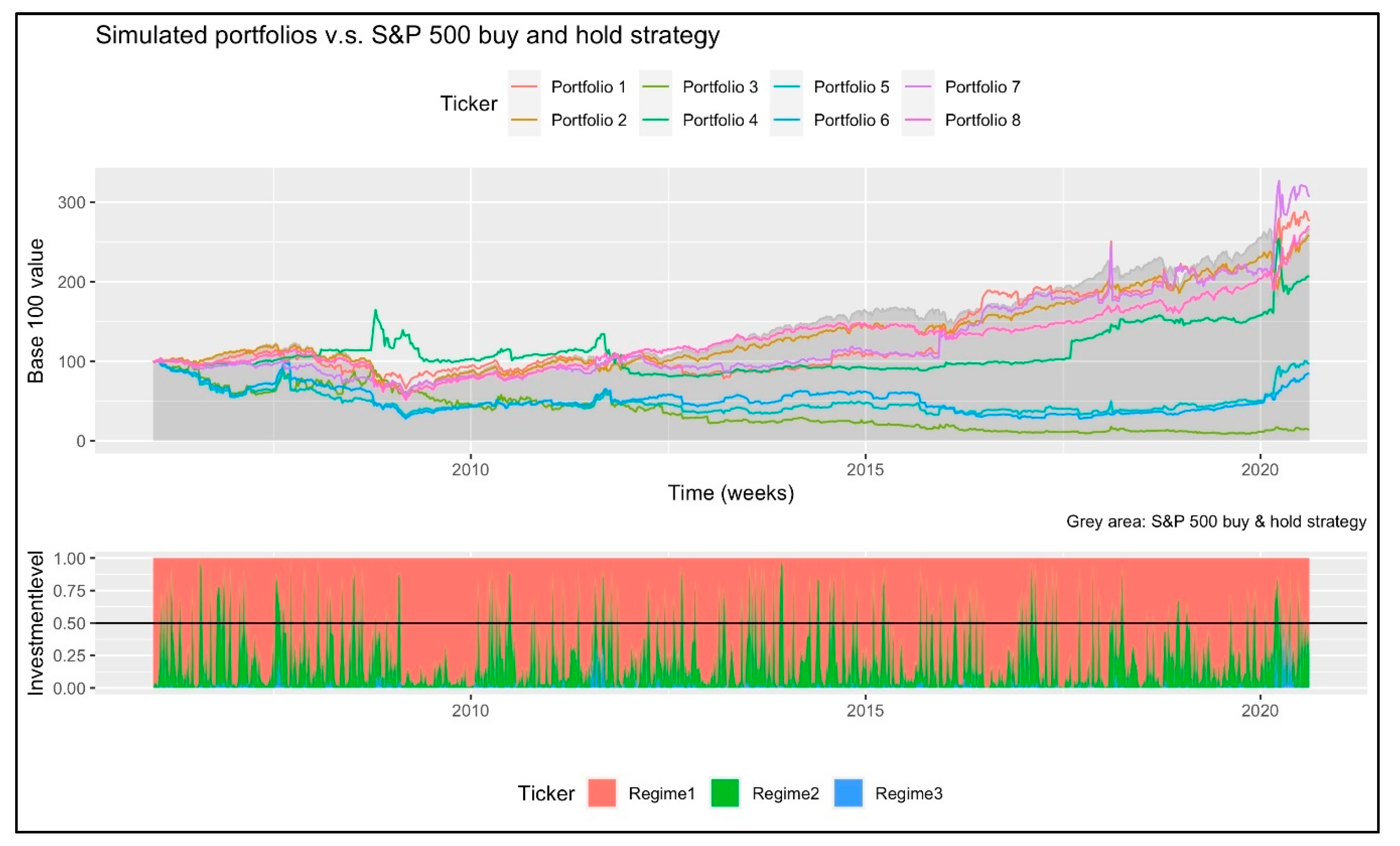Click the Portfolio 6 legend line swatch
Image resolution: width=1400 pixels, height=846 pixels.
click(x=786, y=120)
